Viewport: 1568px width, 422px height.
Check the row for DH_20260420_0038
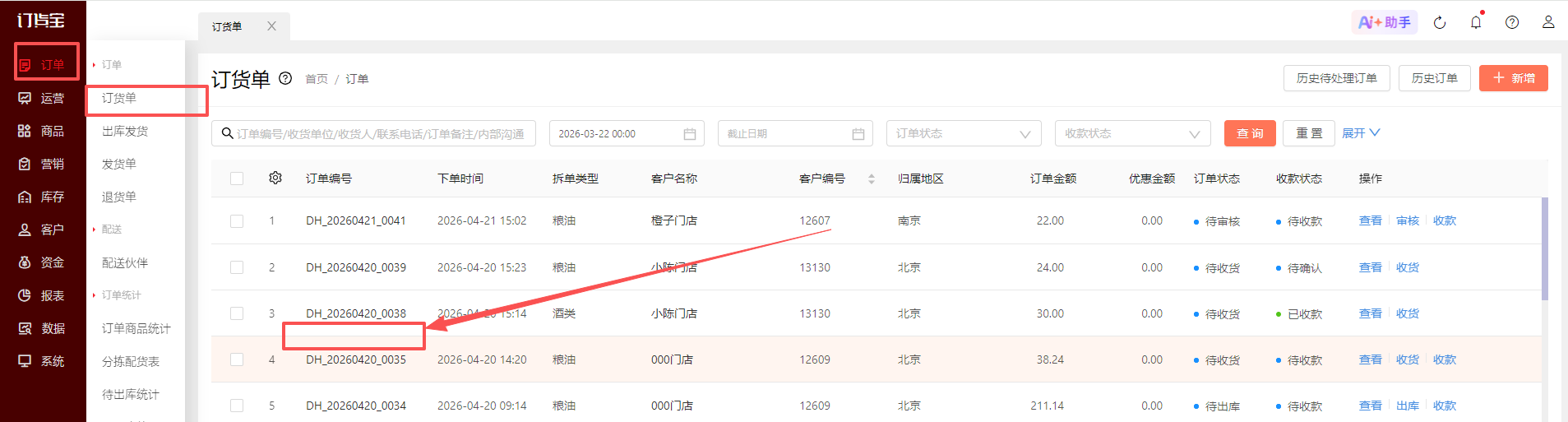[x=237, y=313]
